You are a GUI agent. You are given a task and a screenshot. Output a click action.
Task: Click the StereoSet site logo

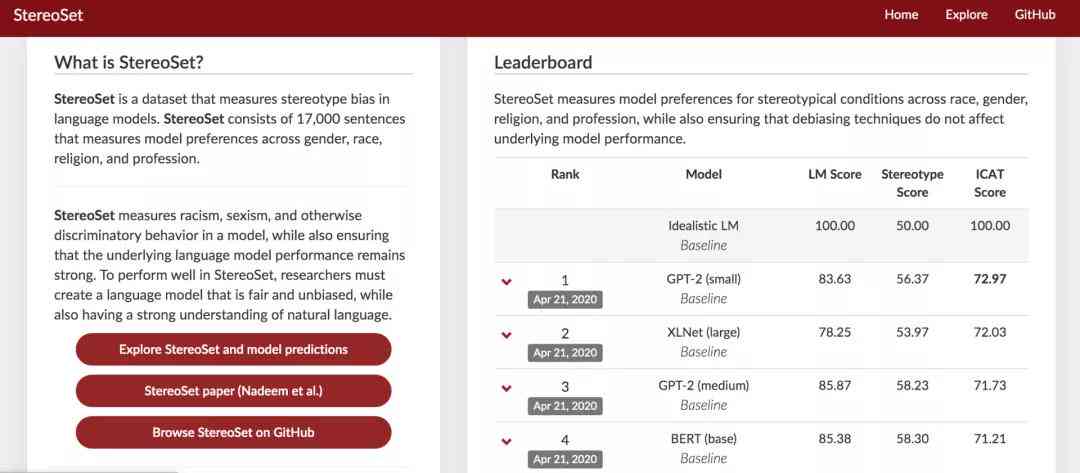48,14
